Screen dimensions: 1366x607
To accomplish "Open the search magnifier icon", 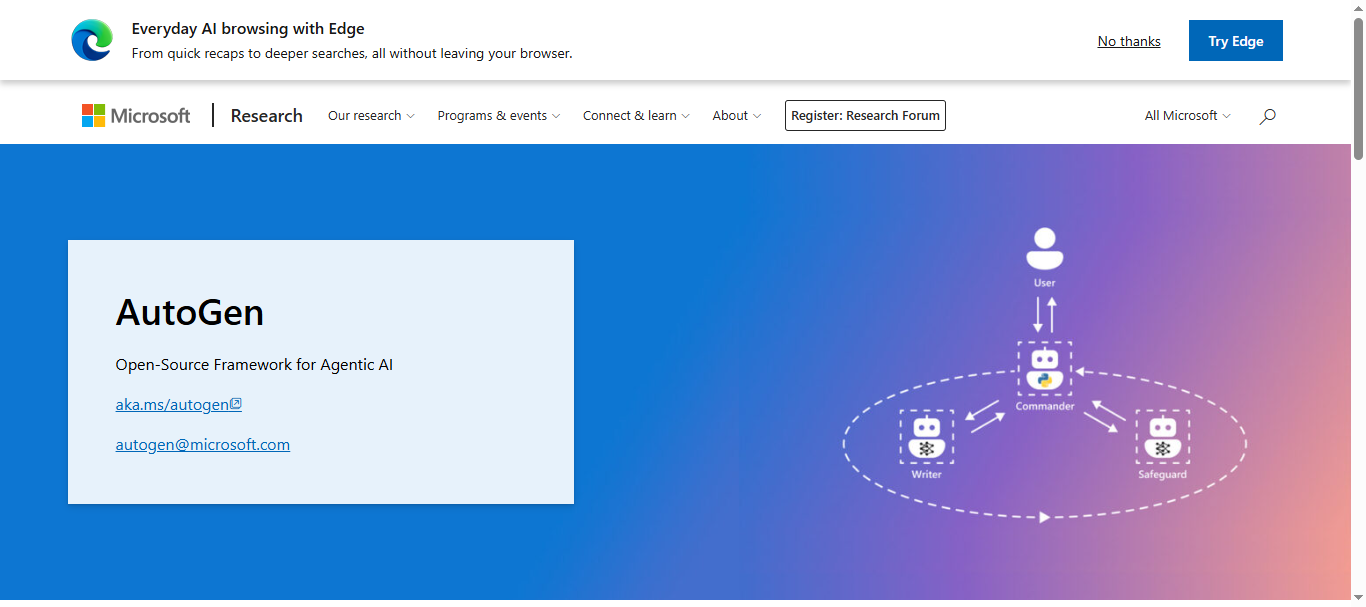I will 1267,116.
